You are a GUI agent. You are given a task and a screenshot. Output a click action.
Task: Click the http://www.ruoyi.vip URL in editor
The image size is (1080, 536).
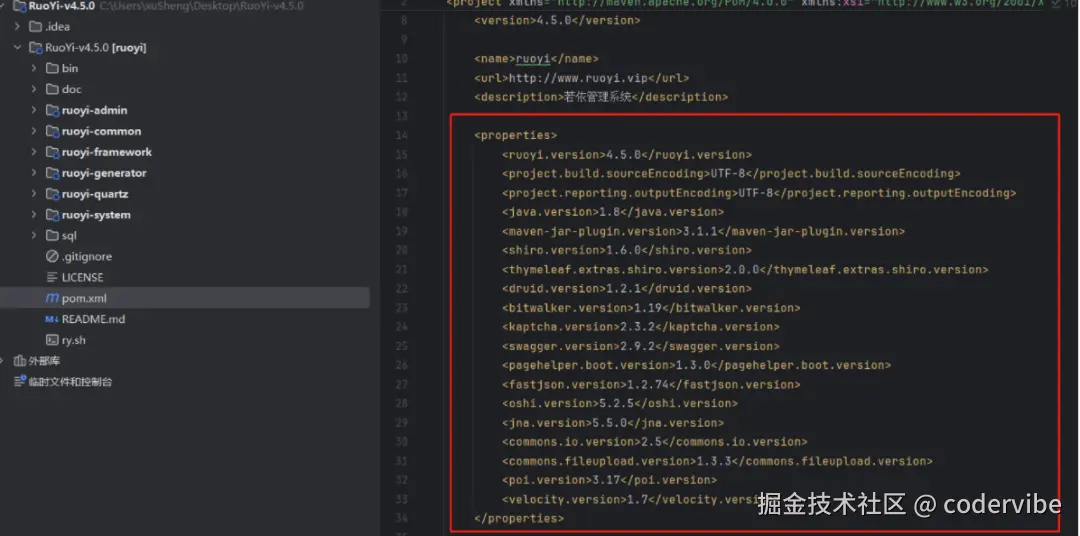click(x=579, y=78)
